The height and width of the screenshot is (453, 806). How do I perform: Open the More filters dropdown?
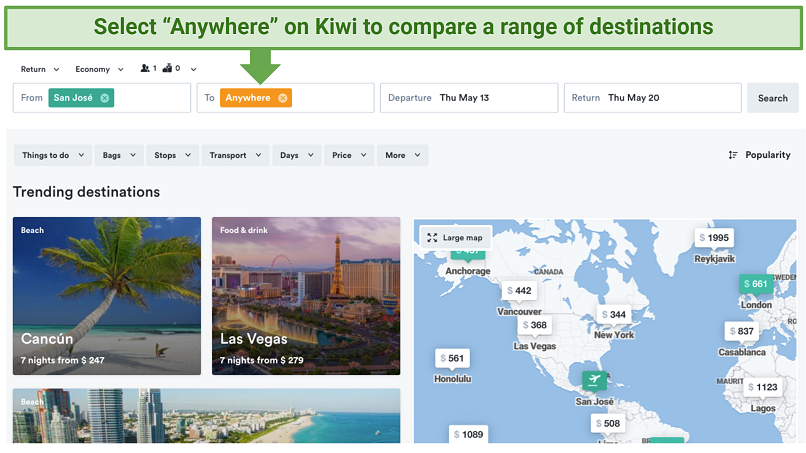pyautogui.click(x=402, y=155)
